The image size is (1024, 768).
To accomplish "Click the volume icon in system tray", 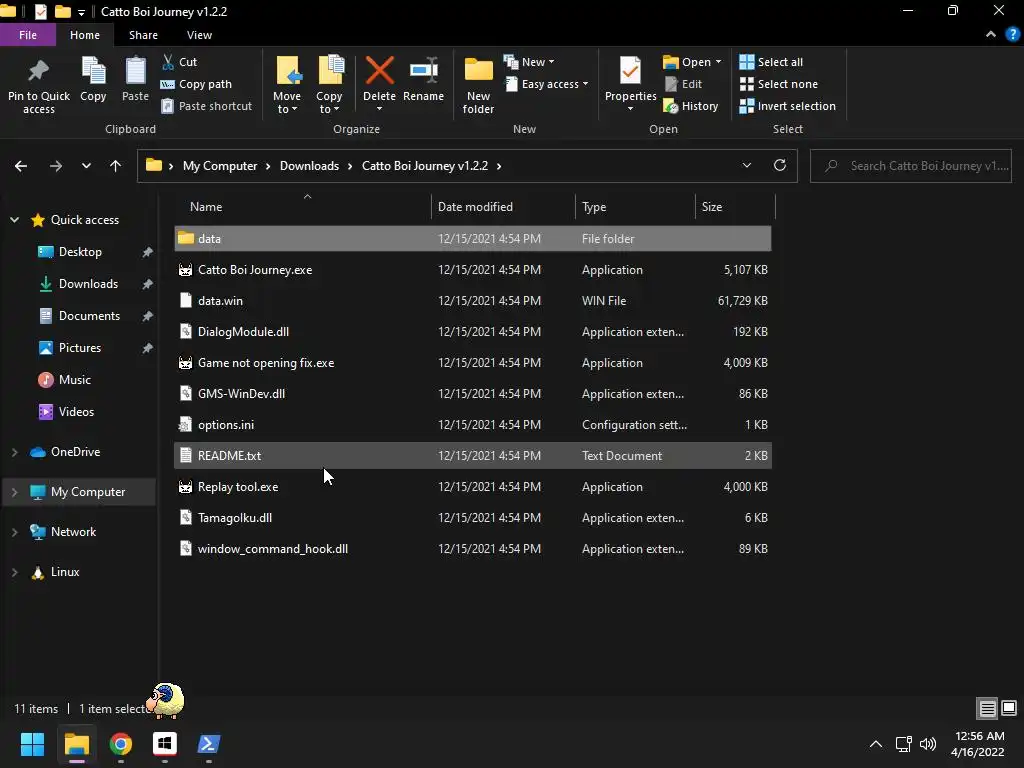I will pos(928,744).
